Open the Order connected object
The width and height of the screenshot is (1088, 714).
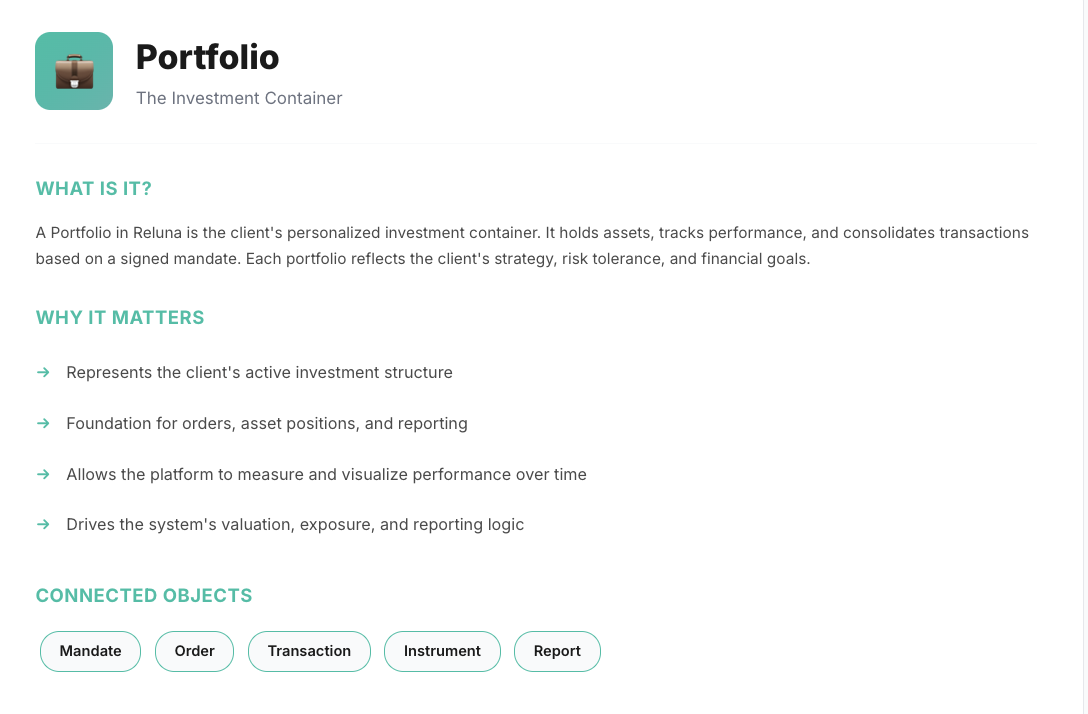click(194, 651)
